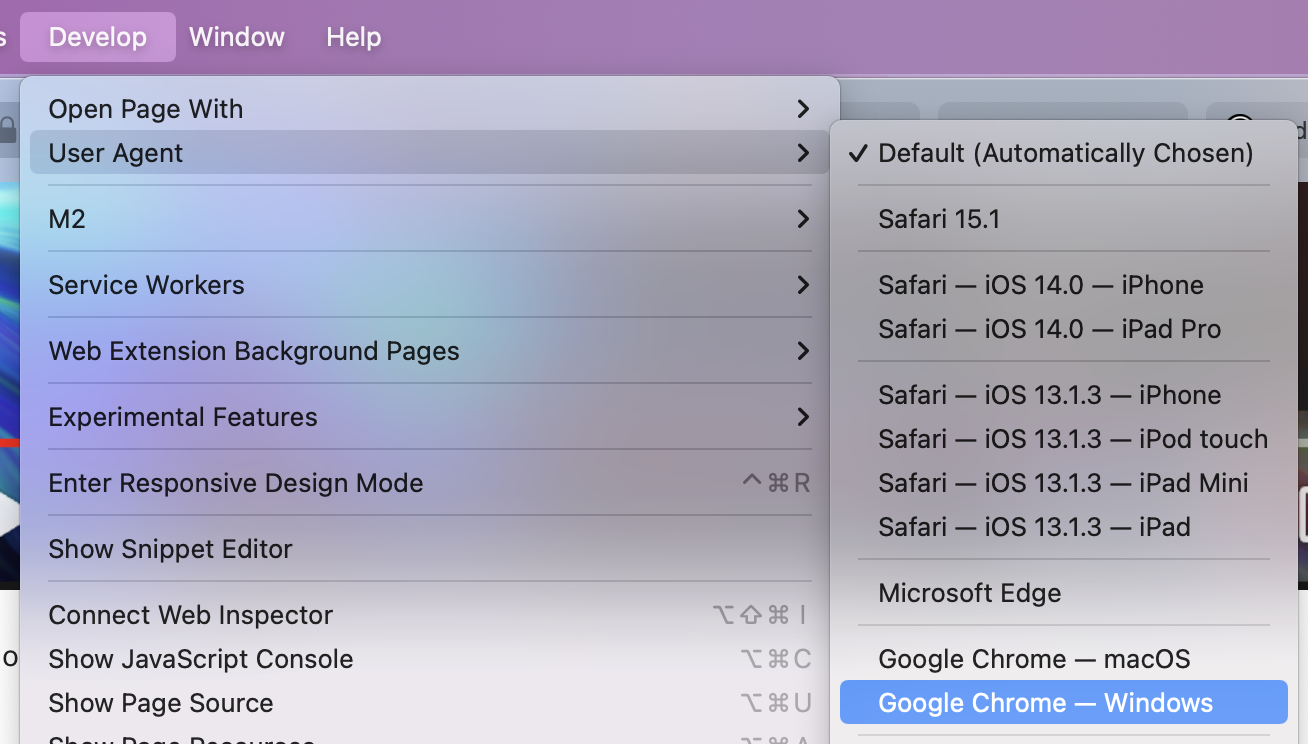Open Show Snippet Editor
Image resolution: width=1308 pixels, height=744 pixels.
point(429,549)
